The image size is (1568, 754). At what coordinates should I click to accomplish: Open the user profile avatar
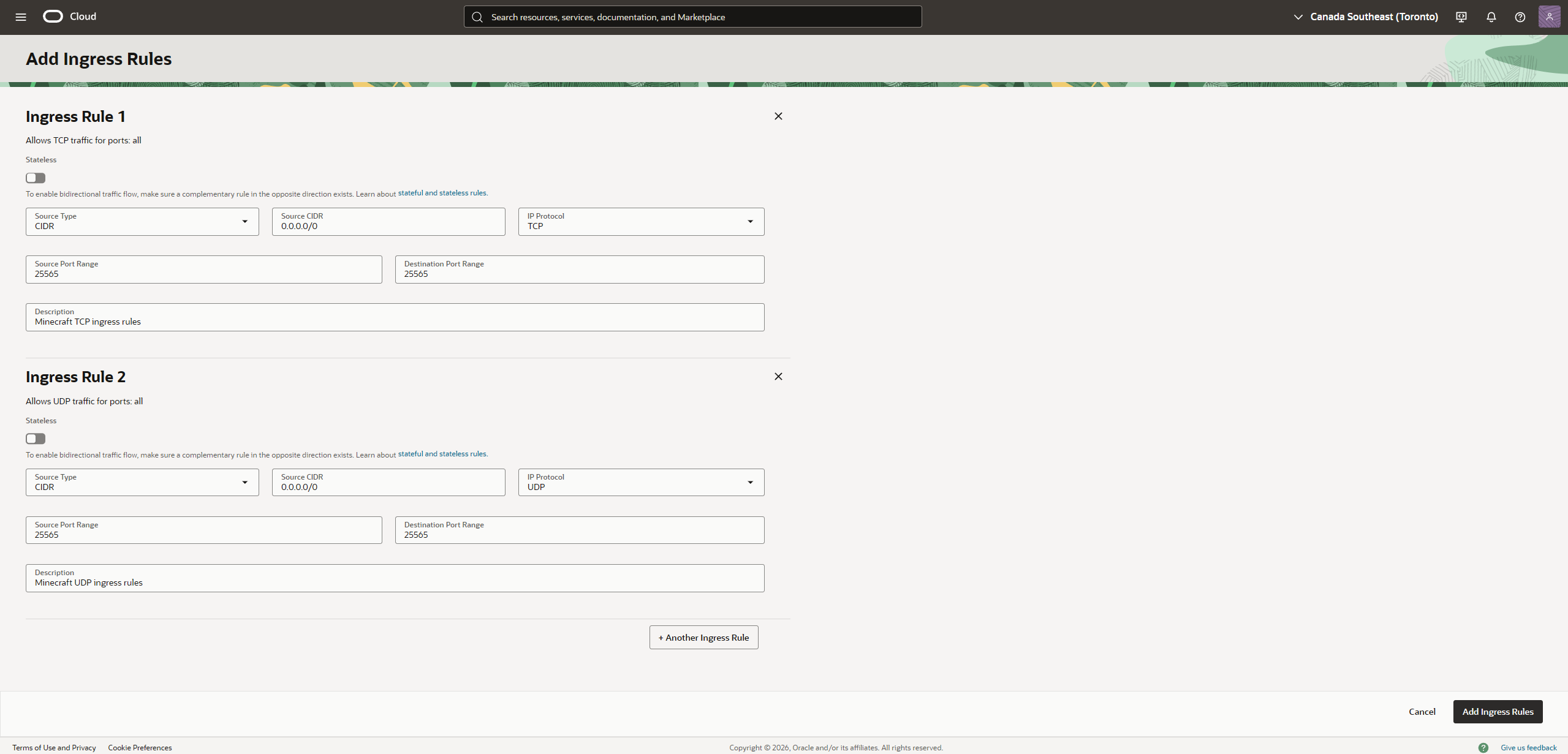point(1549,17)
